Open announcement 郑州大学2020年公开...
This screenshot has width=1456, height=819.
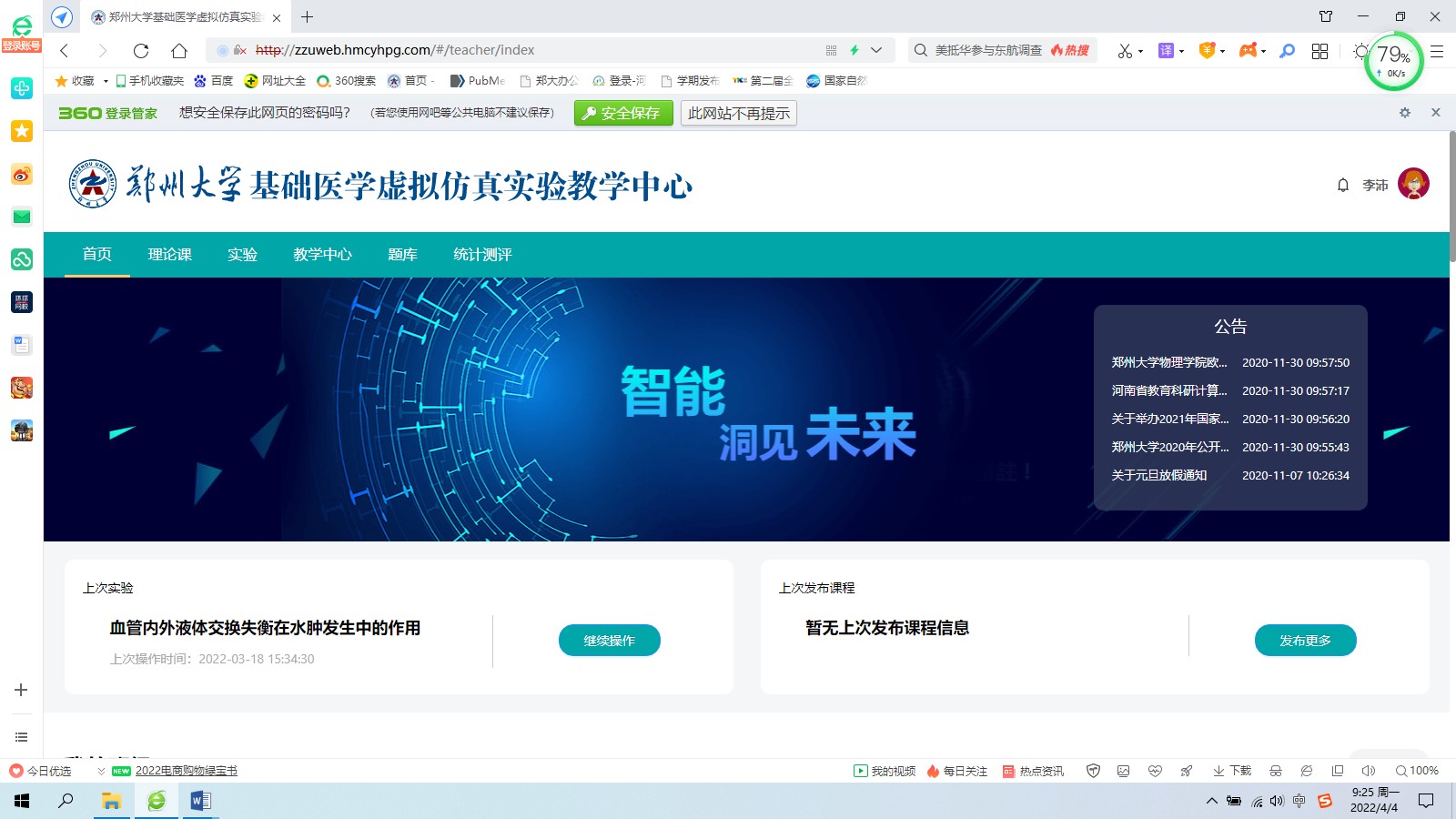click(1170, 447)
